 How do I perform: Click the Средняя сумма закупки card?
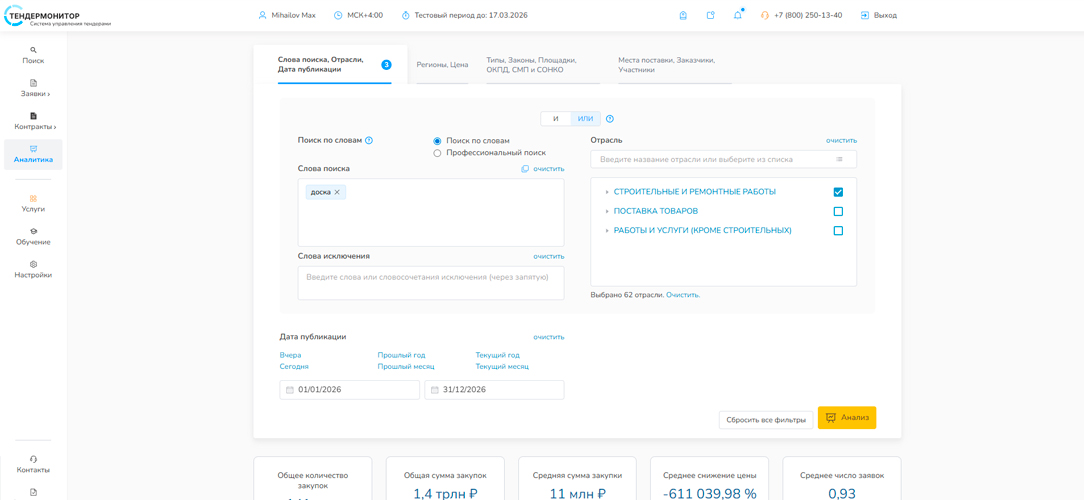pos(577,479)
